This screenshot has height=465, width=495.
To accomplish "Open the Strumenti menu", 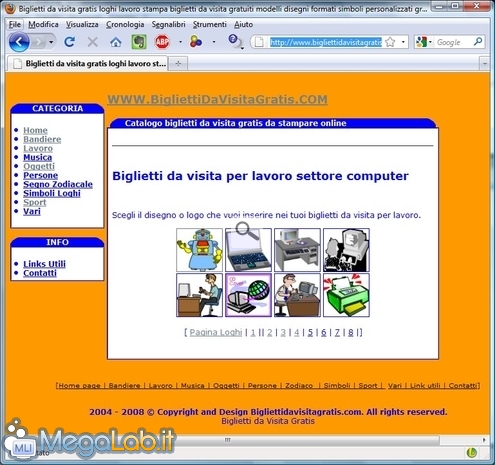I will click(x=209, y=24).
